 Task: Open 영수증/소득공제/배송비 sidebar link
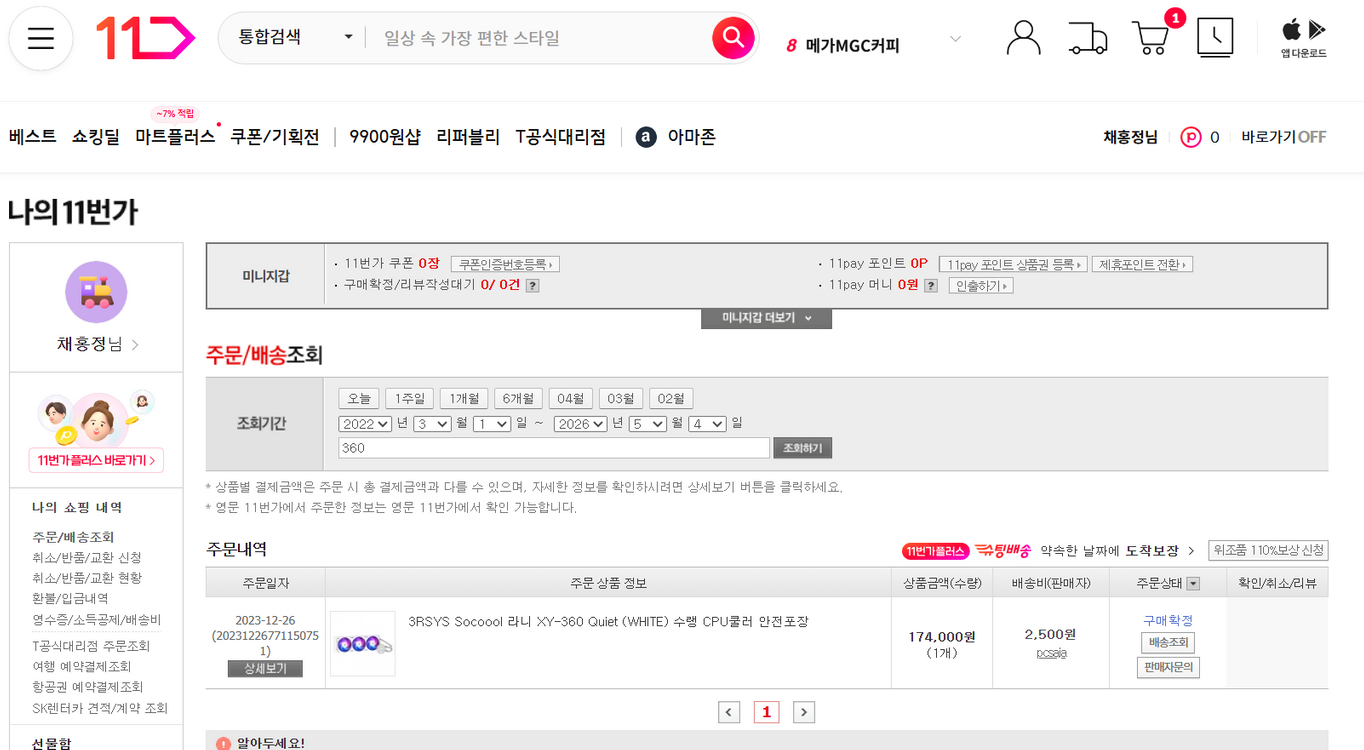(96, 619)
